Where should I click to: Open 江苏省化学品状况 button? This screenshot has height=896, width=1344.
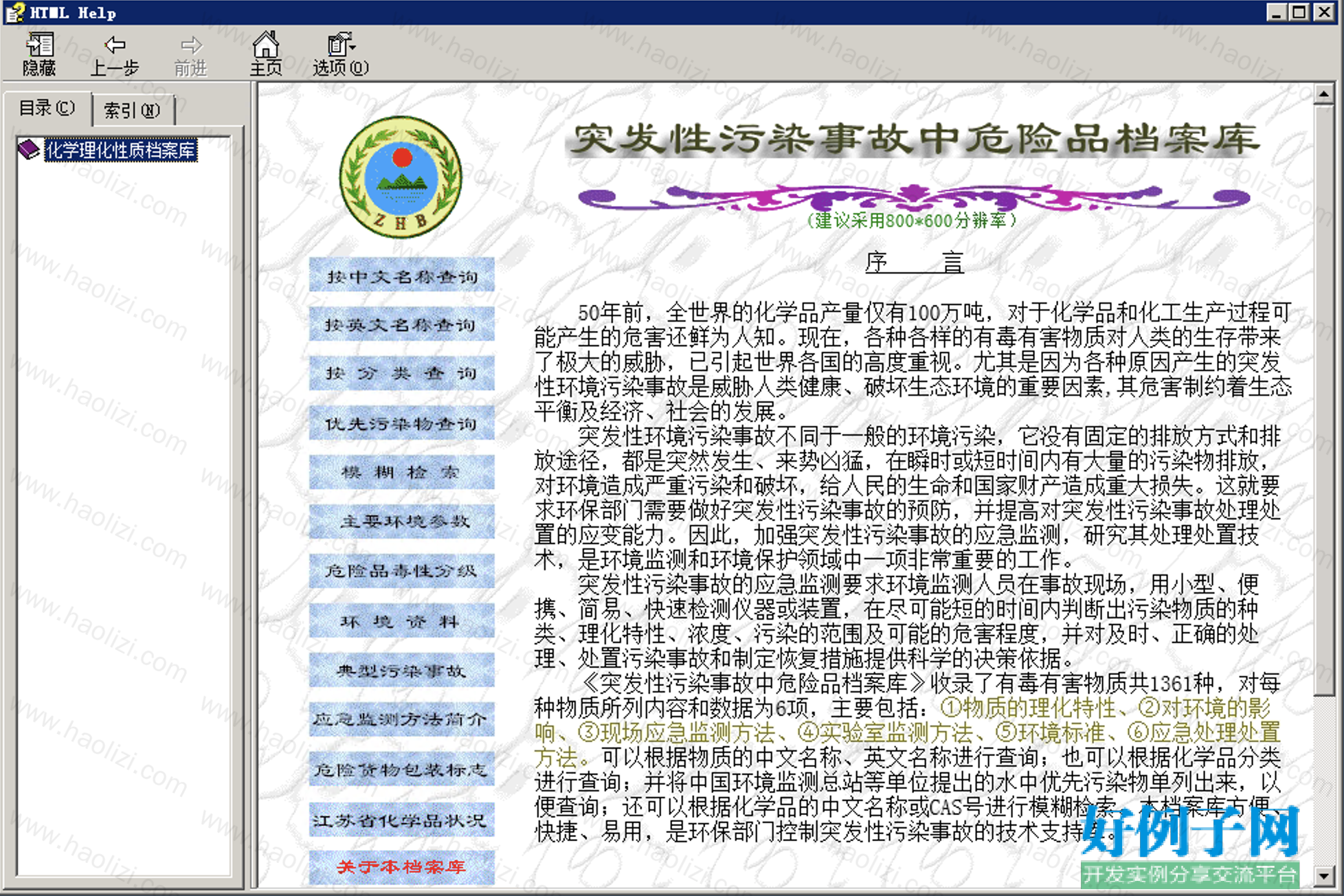[402, 820]
